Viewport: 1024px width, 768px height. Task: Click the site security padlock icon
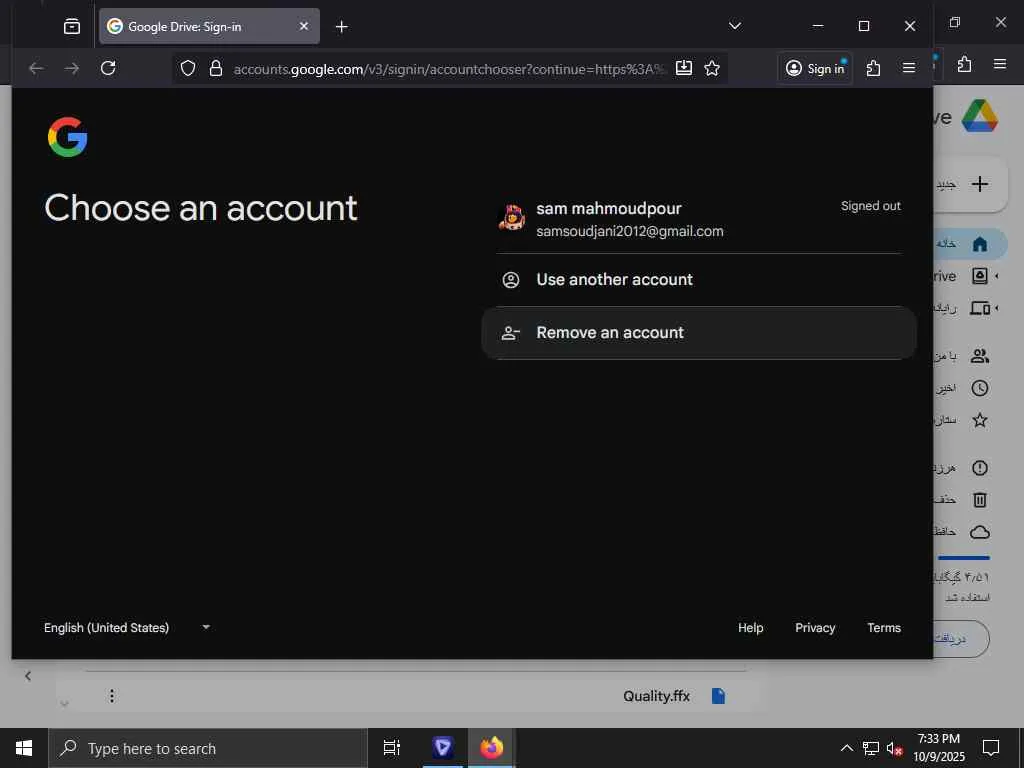[216, 69]
